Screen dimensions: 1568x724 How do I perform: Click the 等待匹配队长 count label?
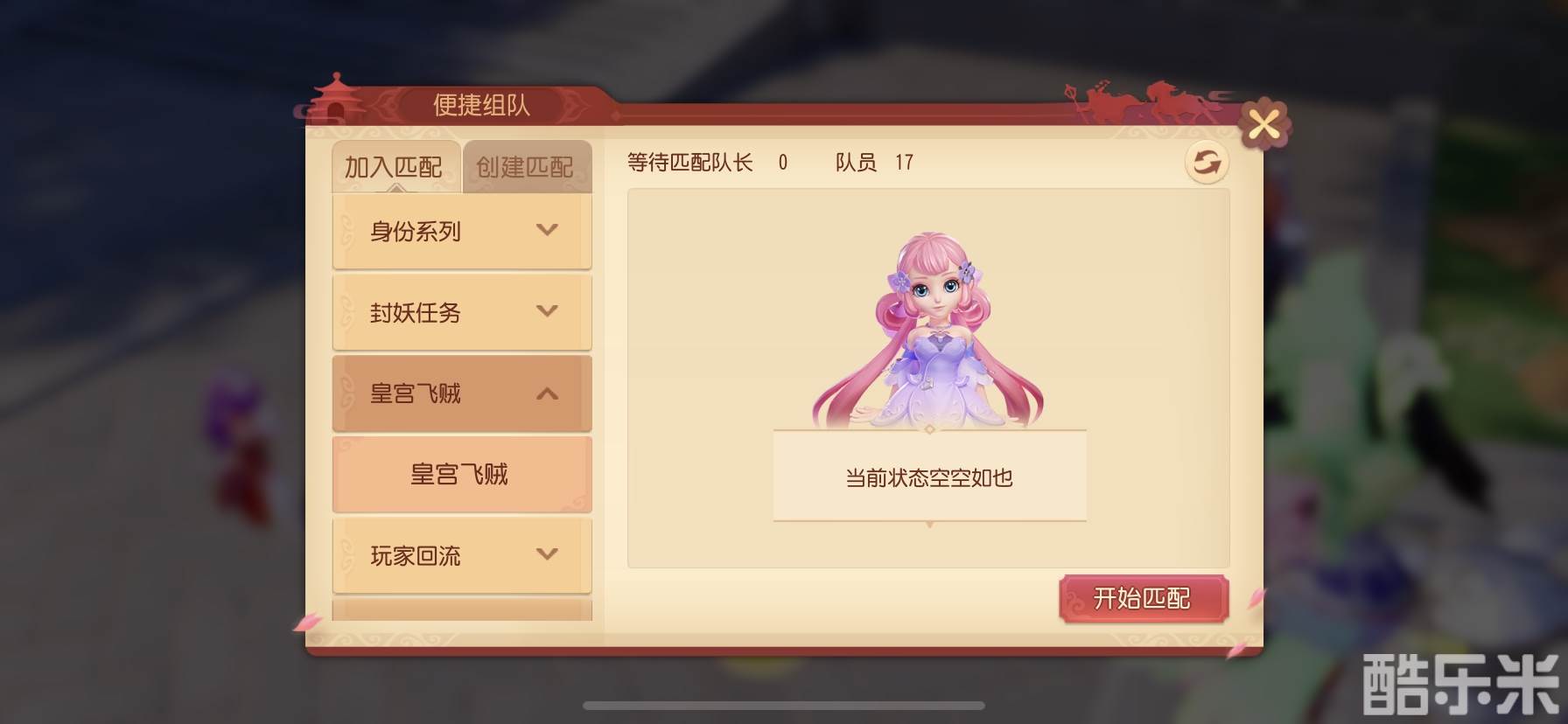[707, 163]
